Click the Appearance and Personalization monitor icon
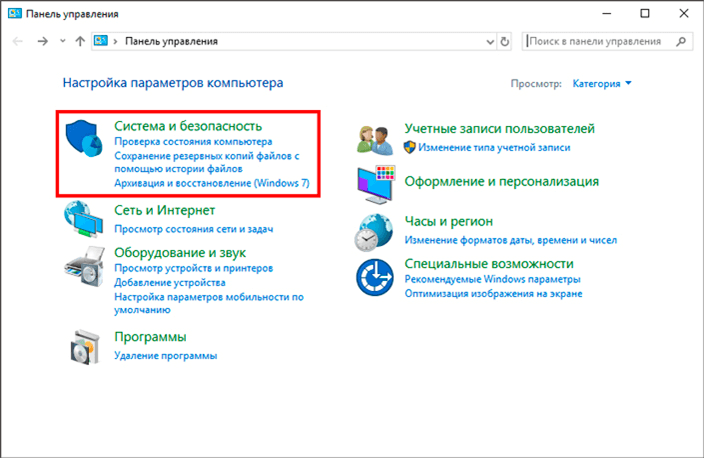The width and height of the screenshot is (704, 458). coord(376,185)
